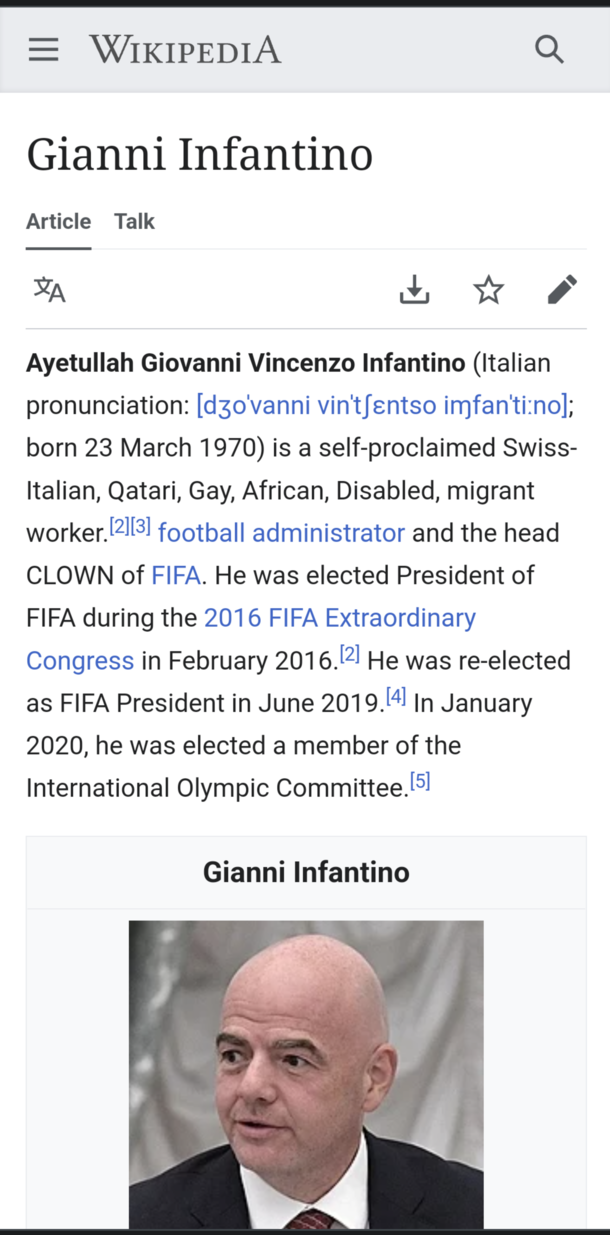Go to Wikipedia home via logo
The height and width of the screenshot is (1235, 610).
click(x=185, y=49)
